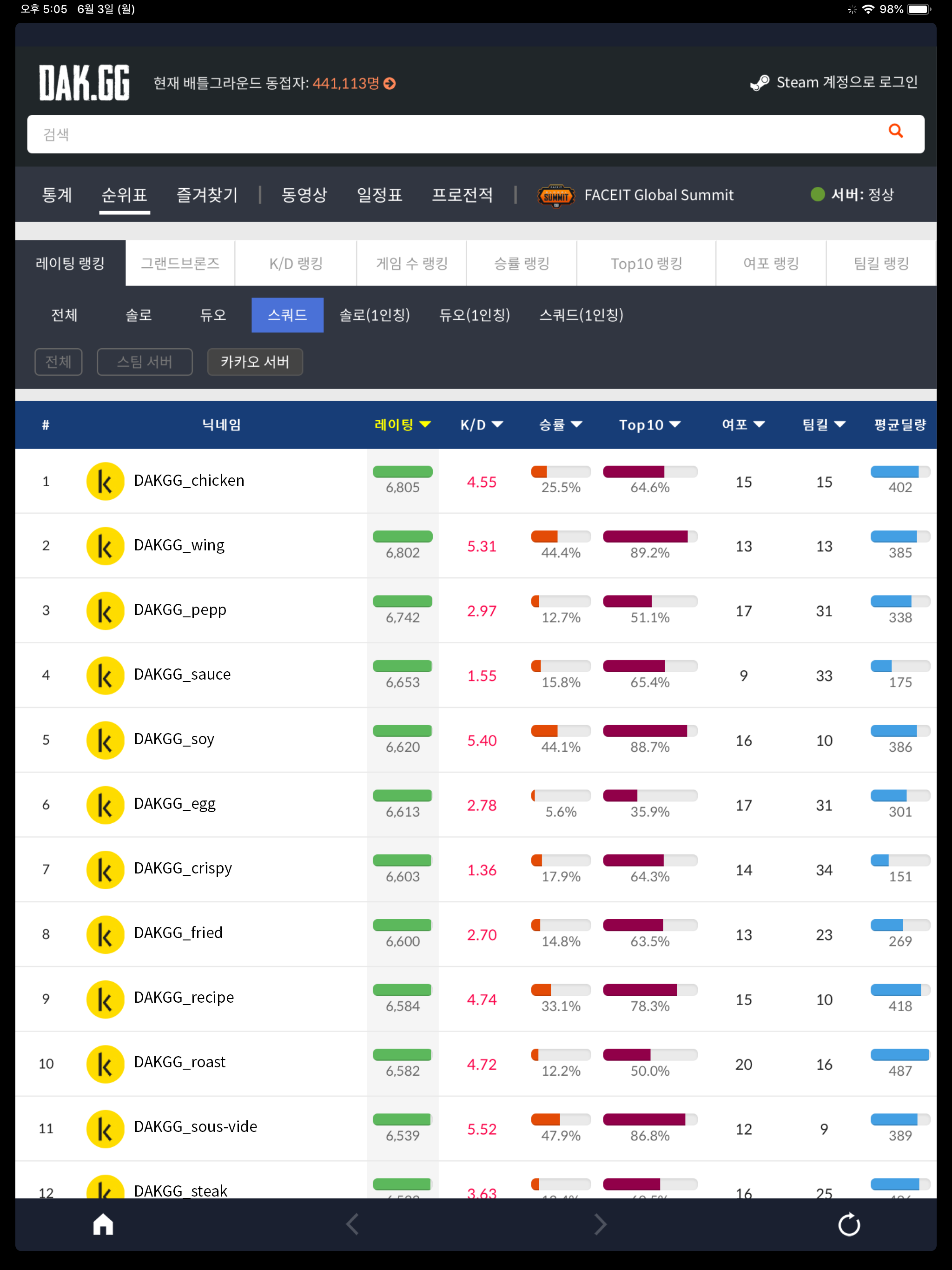Click the DAK.GG logo
The width and height of the screenshot is (952, 1270).
[84, 83]
